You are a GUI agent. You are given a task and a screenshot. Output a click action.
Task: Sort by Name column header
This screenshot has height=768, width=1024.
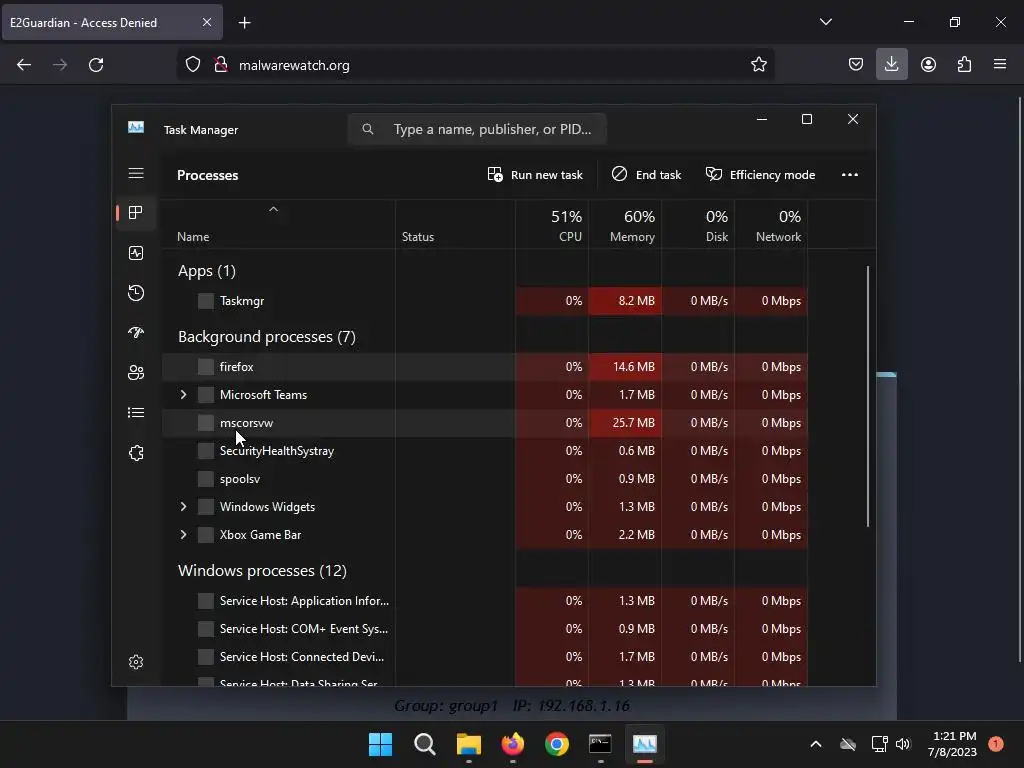click(278, 225)
